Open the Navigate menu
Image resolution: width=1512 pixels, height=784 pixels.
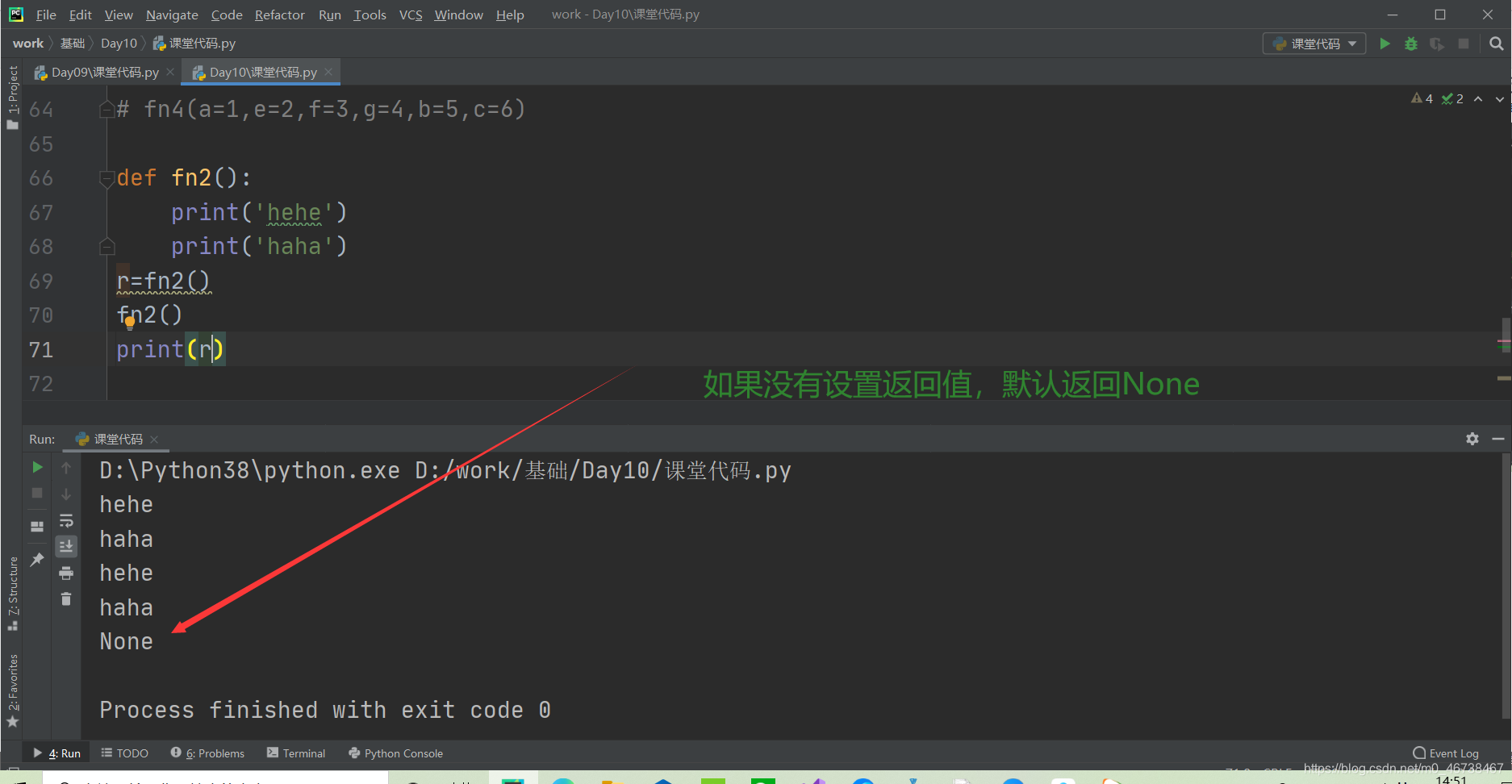172,15
